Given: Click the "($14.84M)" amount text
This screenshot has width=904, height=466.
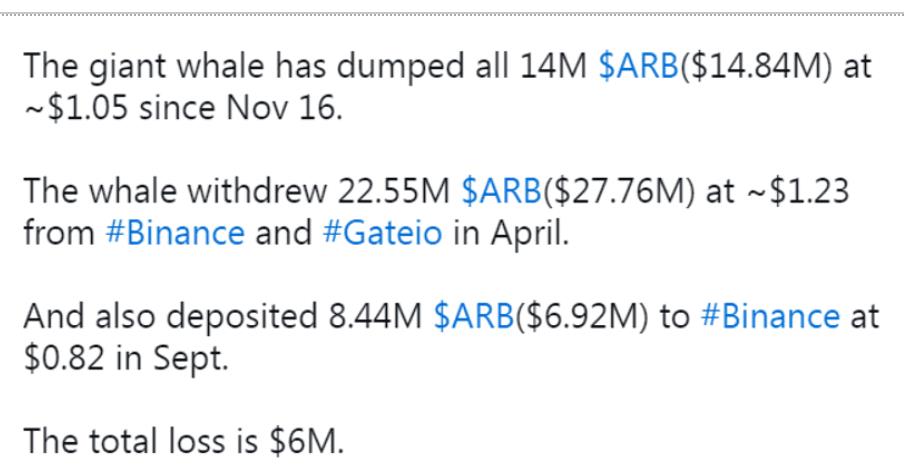Looking at the screenshot, I should 757,66.
